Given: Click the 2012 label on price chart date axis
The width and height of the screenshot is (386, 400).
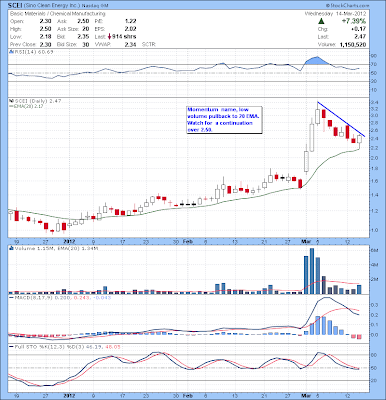Looking at the screenshot, I should 69,241.
